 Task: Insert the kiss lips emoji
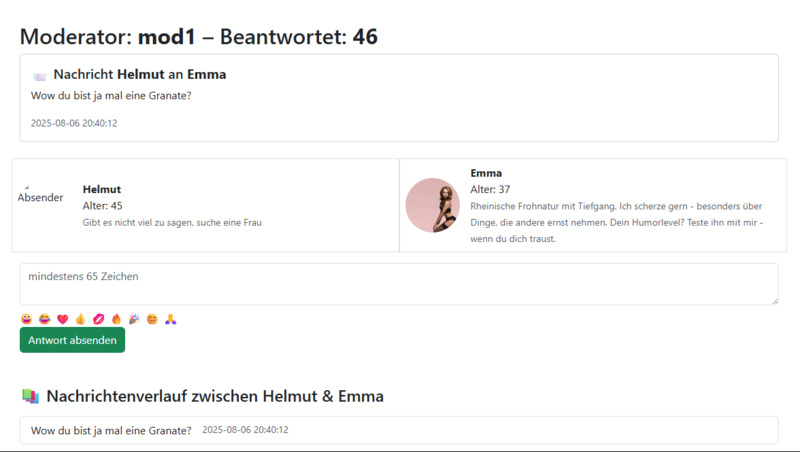98,319
